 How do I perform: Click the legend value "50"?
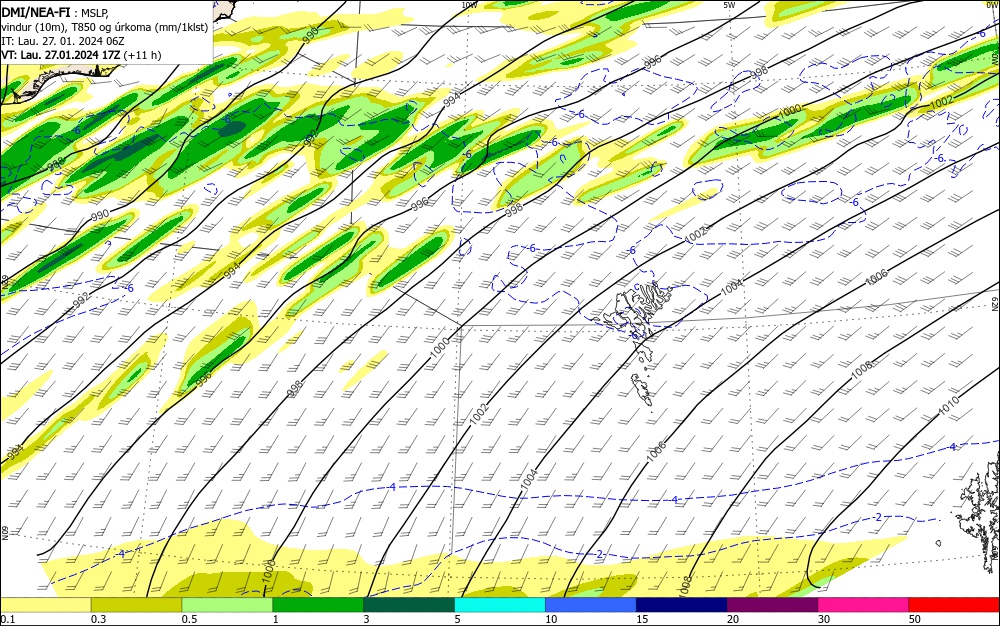point(915,619)
